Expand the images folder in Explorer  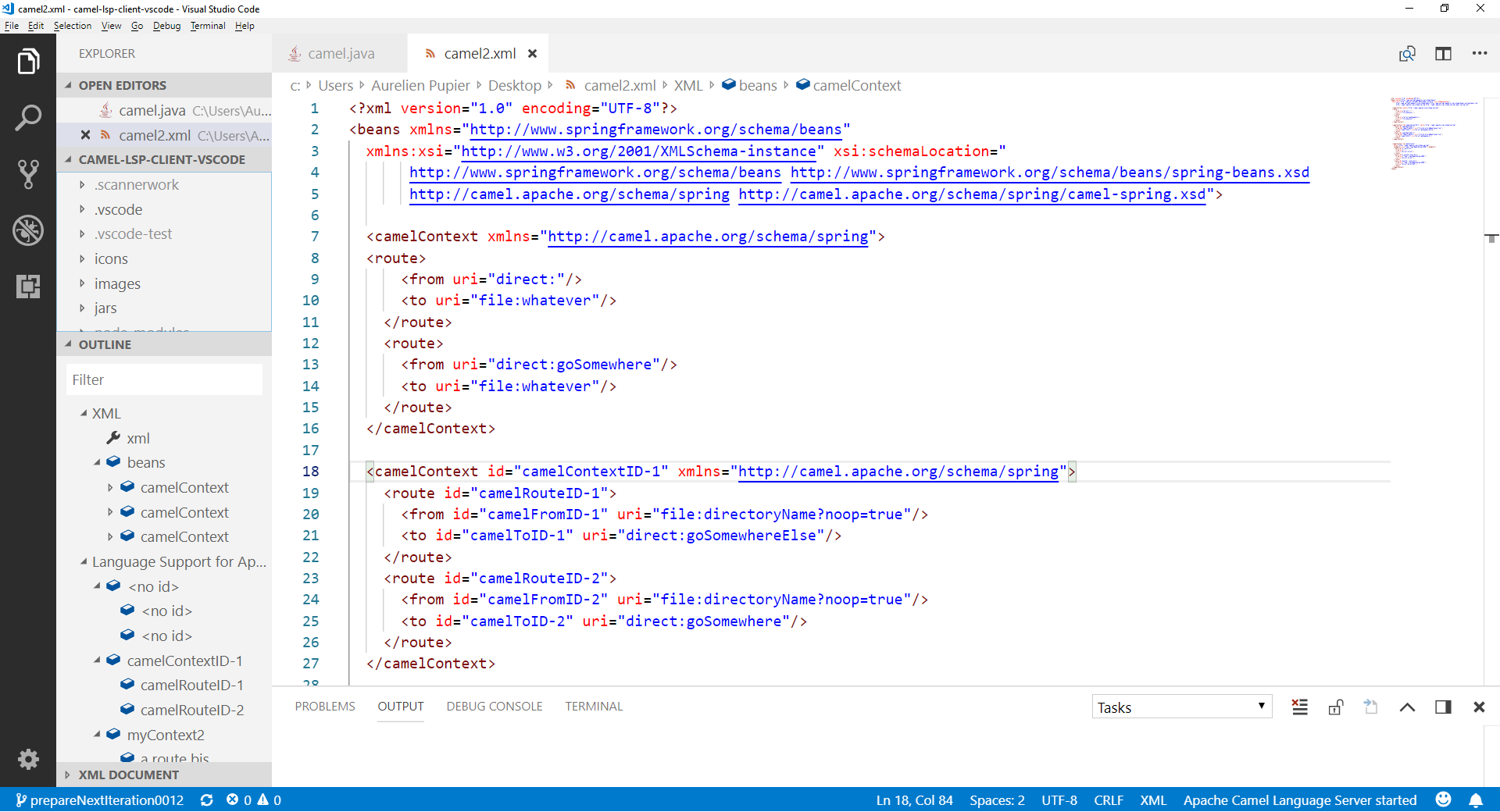[118, 283]
